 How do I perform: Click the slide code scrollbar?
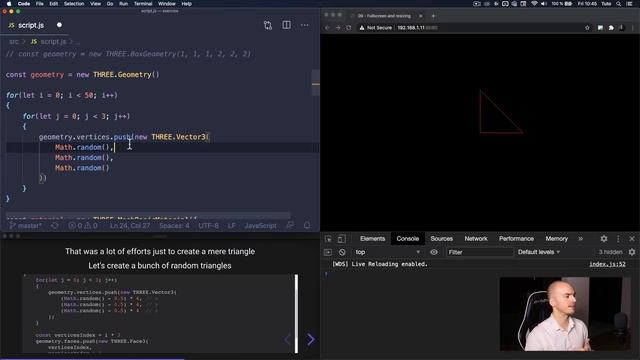coord(296,313)
